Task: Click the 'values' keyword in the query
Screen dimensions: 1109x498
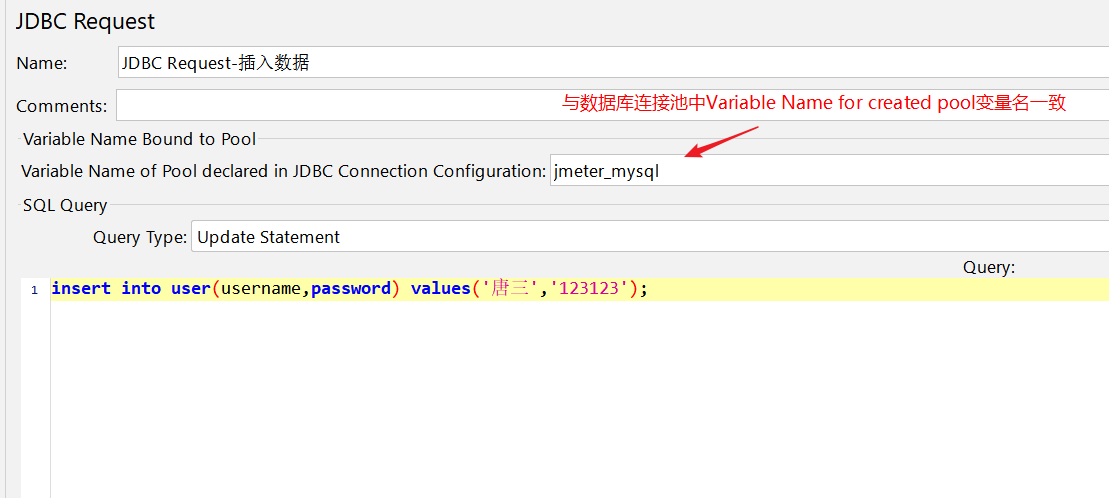Action: pyautogui.click(x=440, y=288)
